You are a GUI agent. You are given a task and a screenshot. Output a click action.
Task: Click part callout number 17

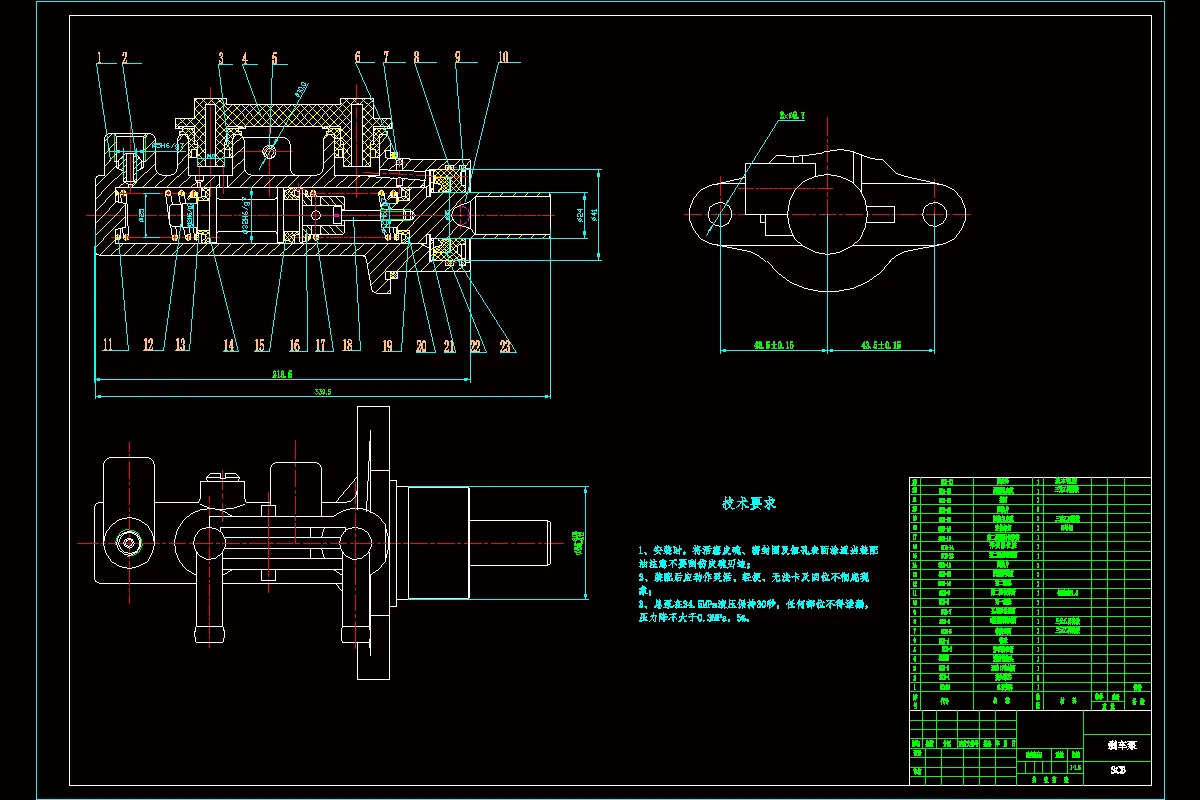[x=320, y=345]
